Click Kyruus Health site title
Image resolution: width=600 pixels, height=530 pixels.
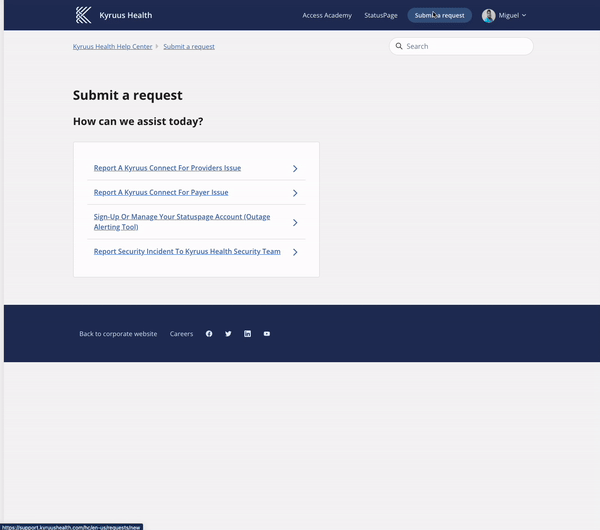coord(126,15)
